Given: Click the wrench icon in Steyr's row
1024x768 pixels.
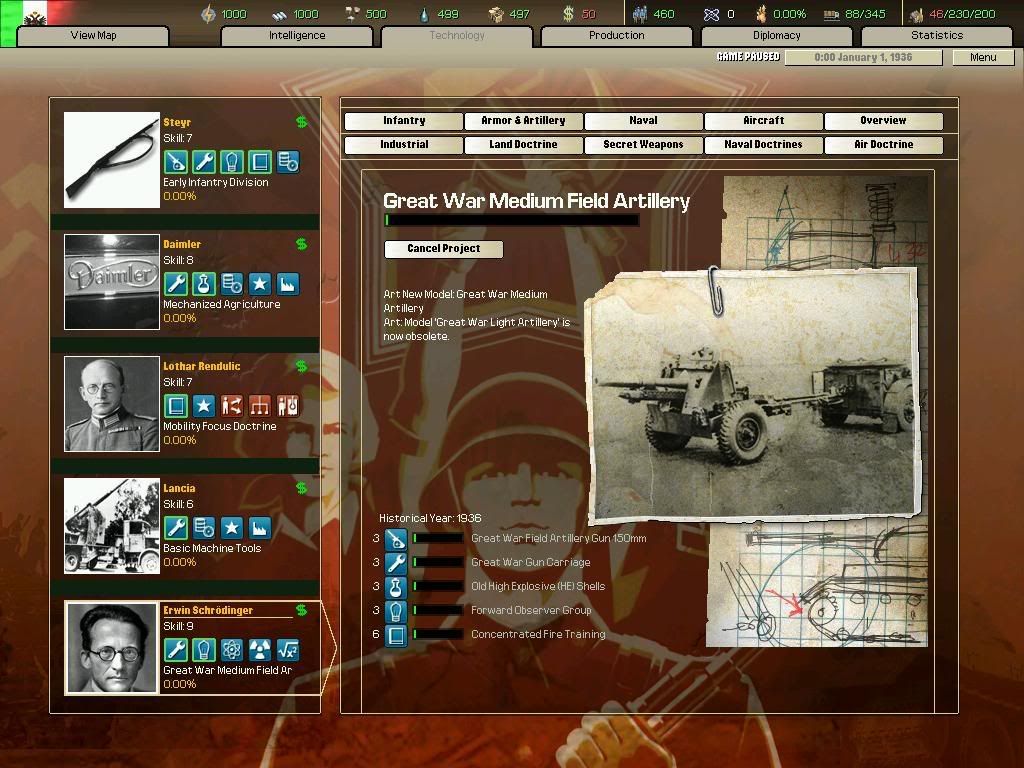Looking at the screenshot, I should [204, 161].
